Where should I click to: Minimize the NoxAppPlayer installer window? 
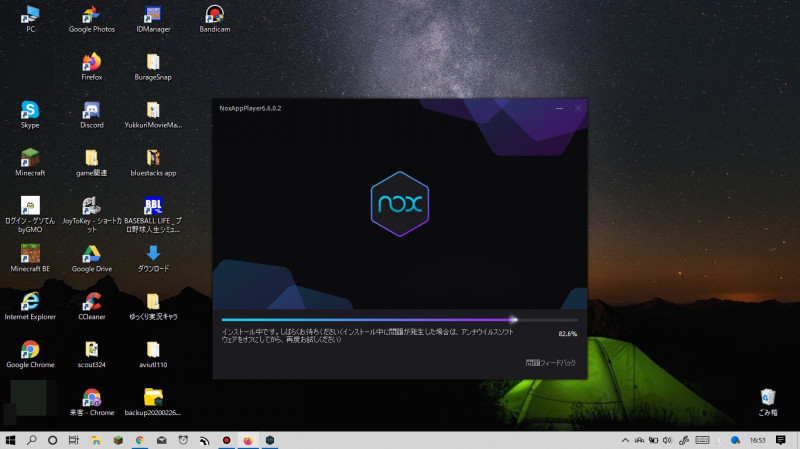pos(559,108)
